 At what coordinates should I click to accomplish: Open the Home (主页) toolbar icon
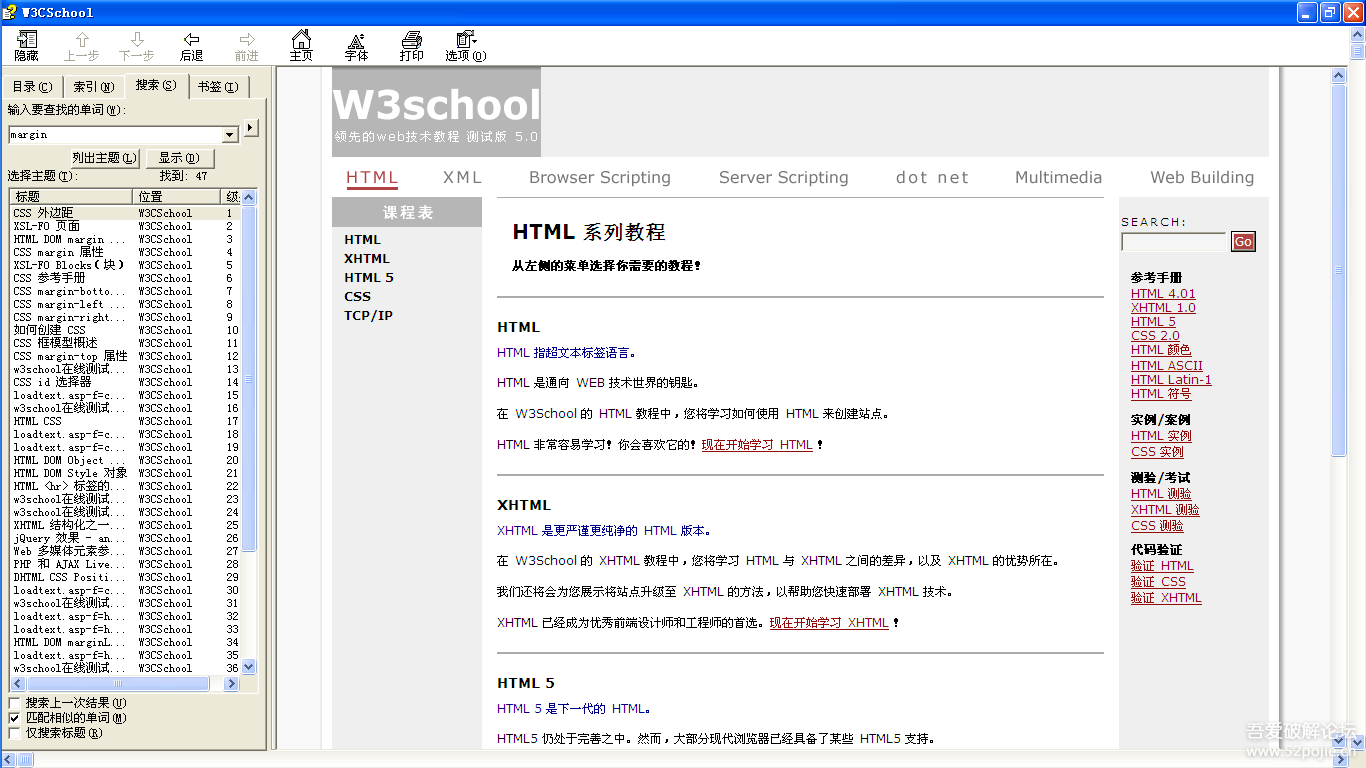tap(301, 46)
